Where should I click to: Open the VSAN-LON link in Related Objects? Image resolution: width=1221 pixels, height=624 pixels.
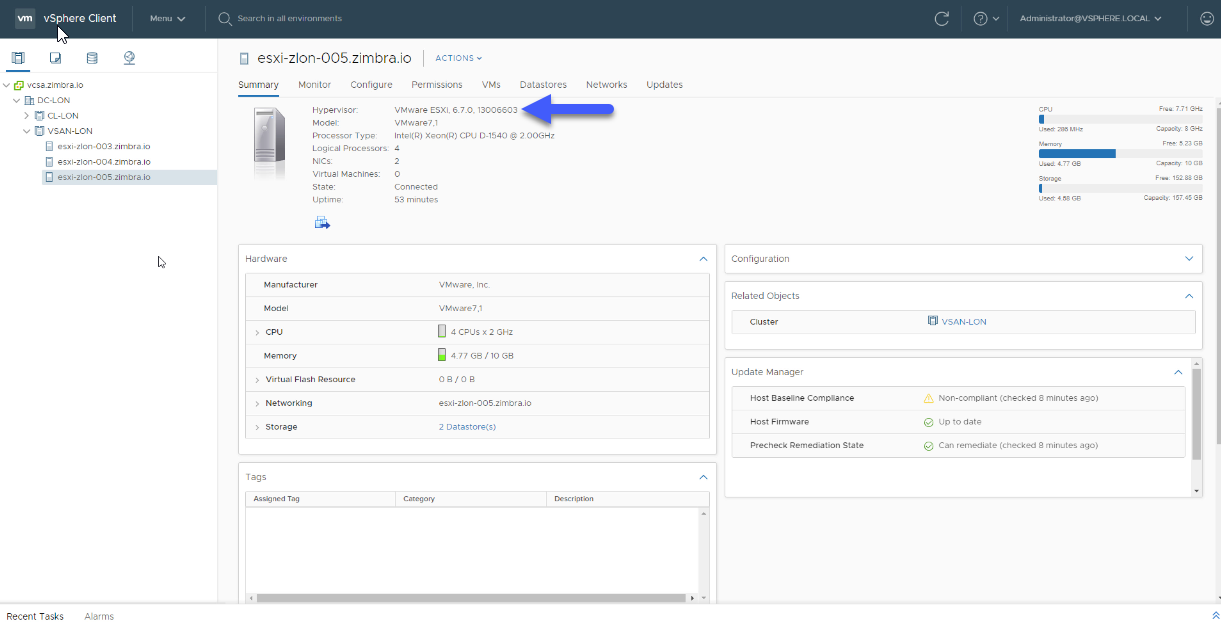coord(964,321)
